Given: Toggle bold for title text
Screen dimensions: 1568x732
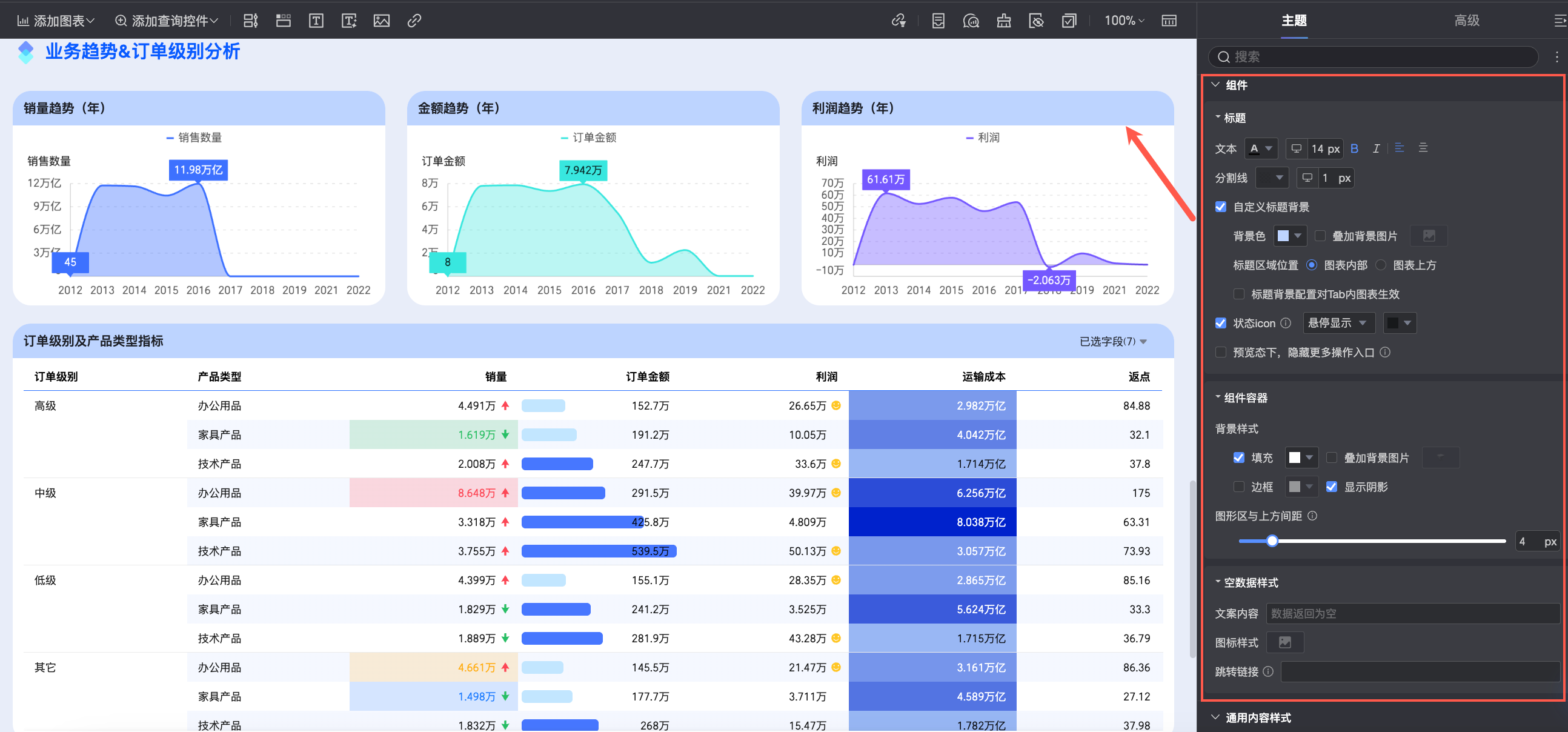Looking at the screenshot, I should tap(1354, 148).
